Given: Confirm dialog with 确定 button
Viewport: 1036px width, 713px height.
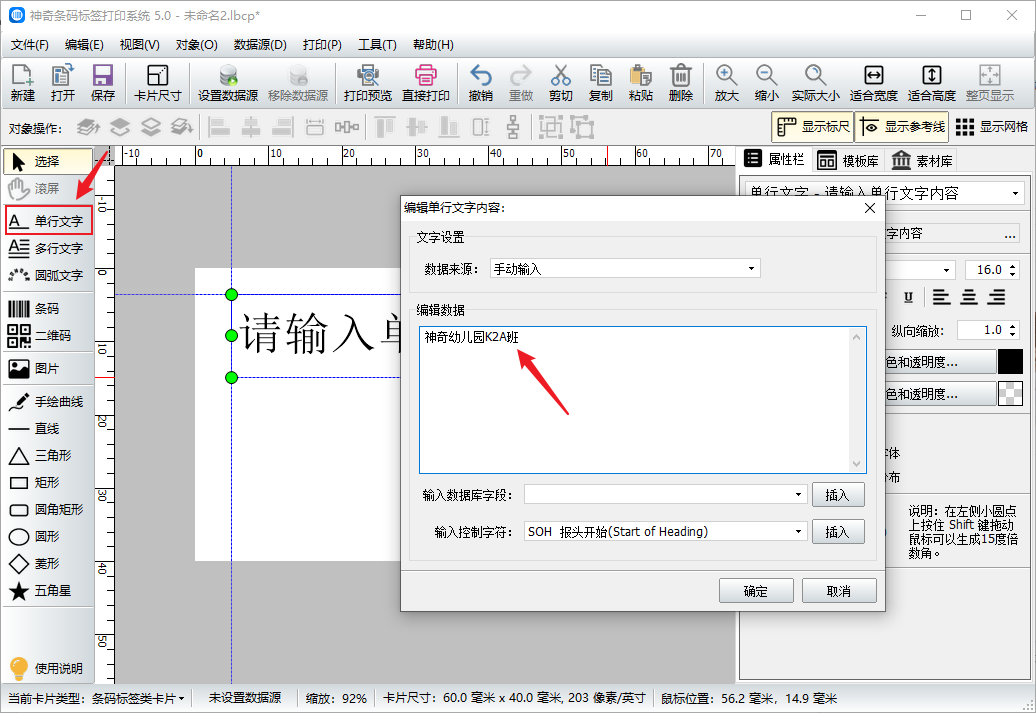Looking at the screenshot, I should [756, 591].
